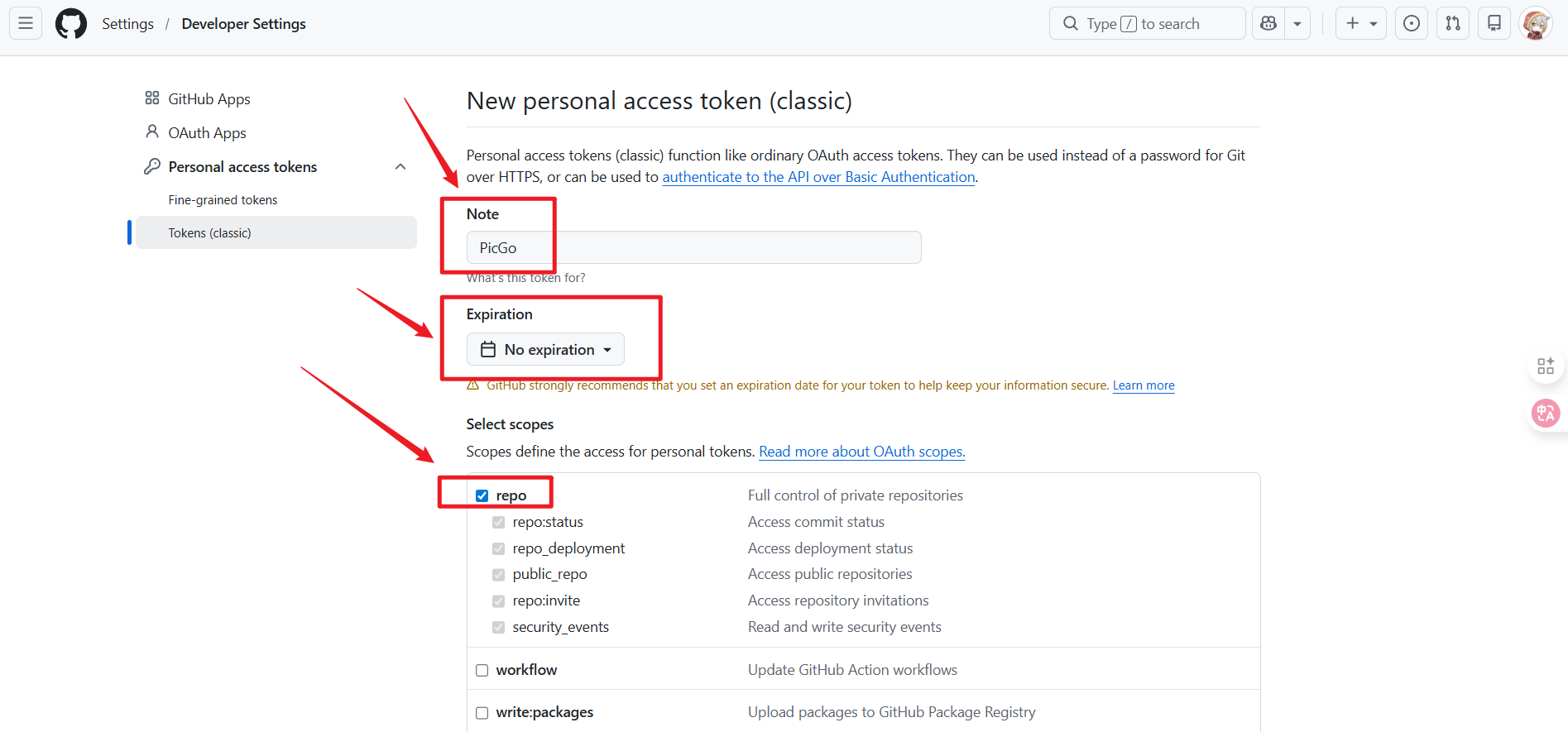This screenshot has height=732, width=1568.
Task: Open the Create new plus dropdown
Action: (x=1360, y=24)
